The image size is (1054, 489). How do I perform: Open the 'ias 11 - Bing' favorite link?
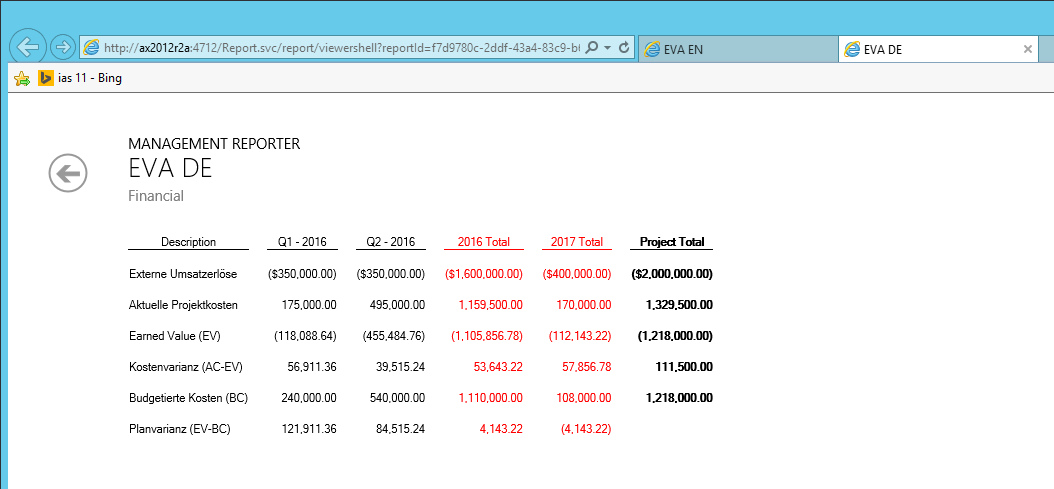tap(90, 78)
